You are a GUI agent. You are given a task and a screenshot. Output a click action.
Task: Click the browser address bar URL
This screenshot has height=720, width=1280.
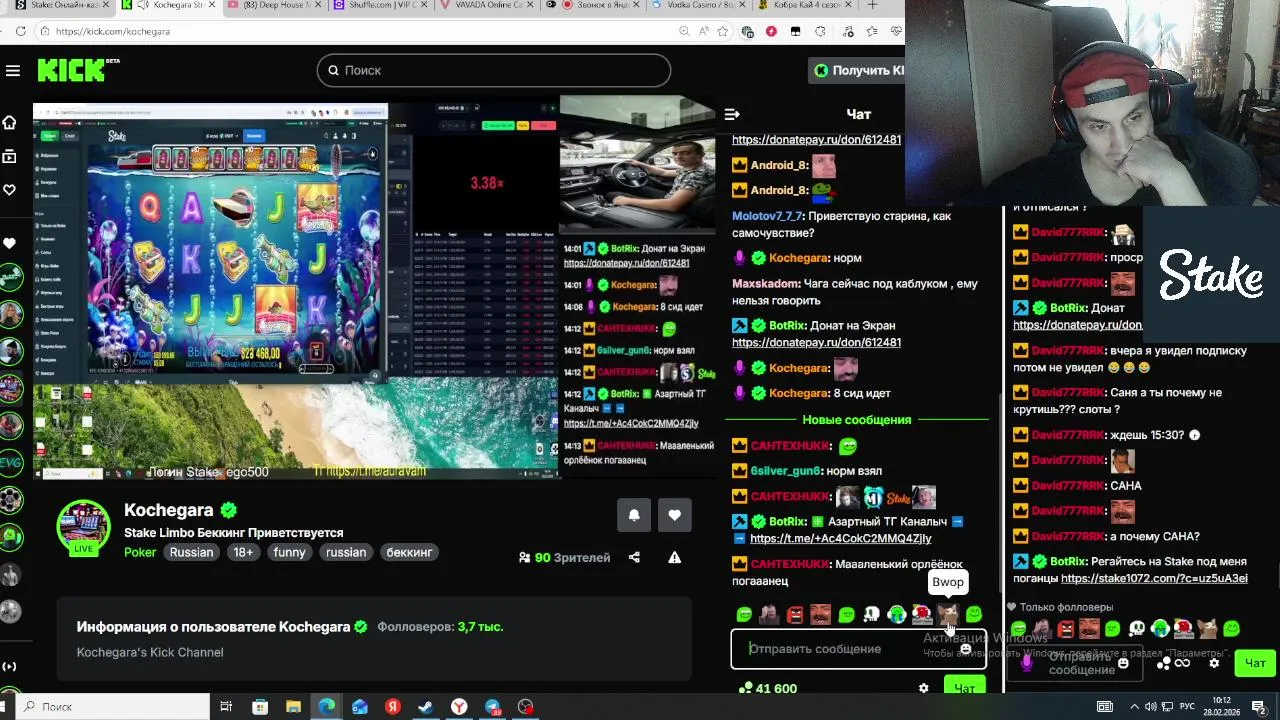(113, 31)
